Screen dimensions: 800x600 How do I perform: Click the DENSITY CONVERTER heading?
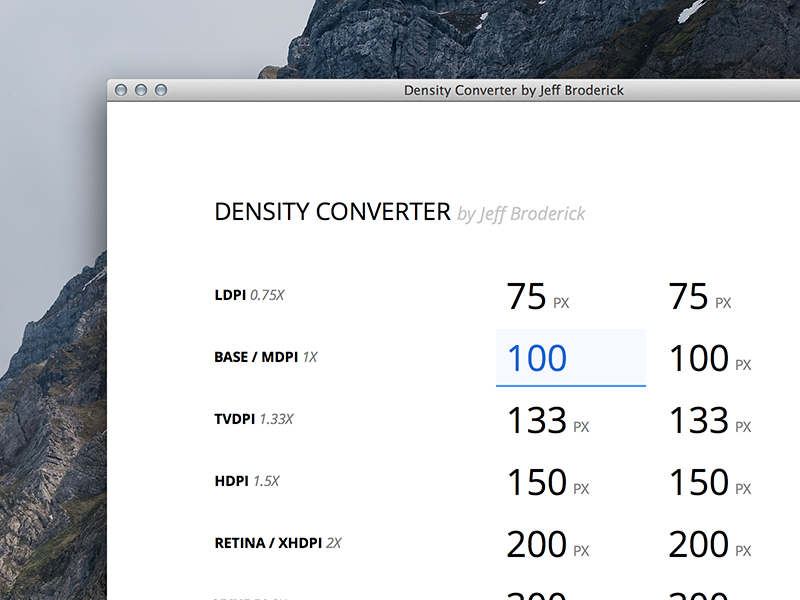pos(331,211)
